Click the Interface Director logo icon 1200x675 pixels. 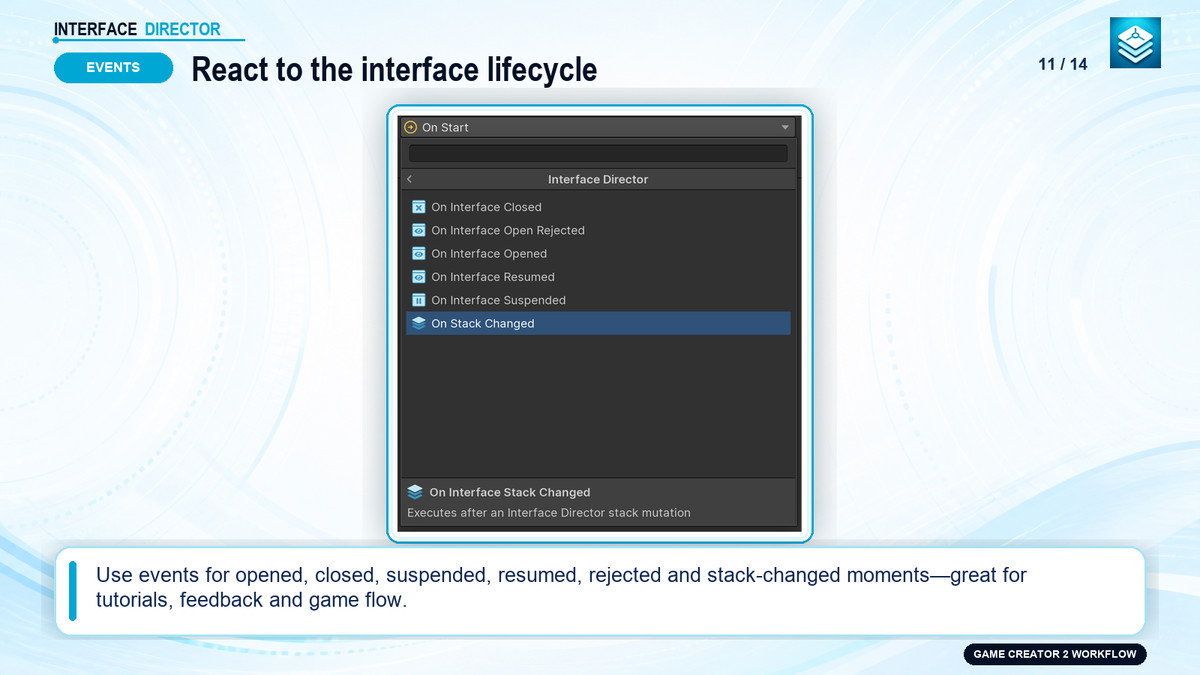click(1135, 43)
